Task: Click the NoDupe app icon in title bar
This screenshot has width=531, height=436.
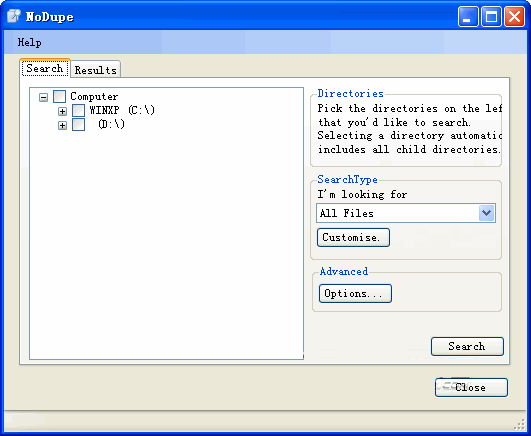Action: [14, 16]
